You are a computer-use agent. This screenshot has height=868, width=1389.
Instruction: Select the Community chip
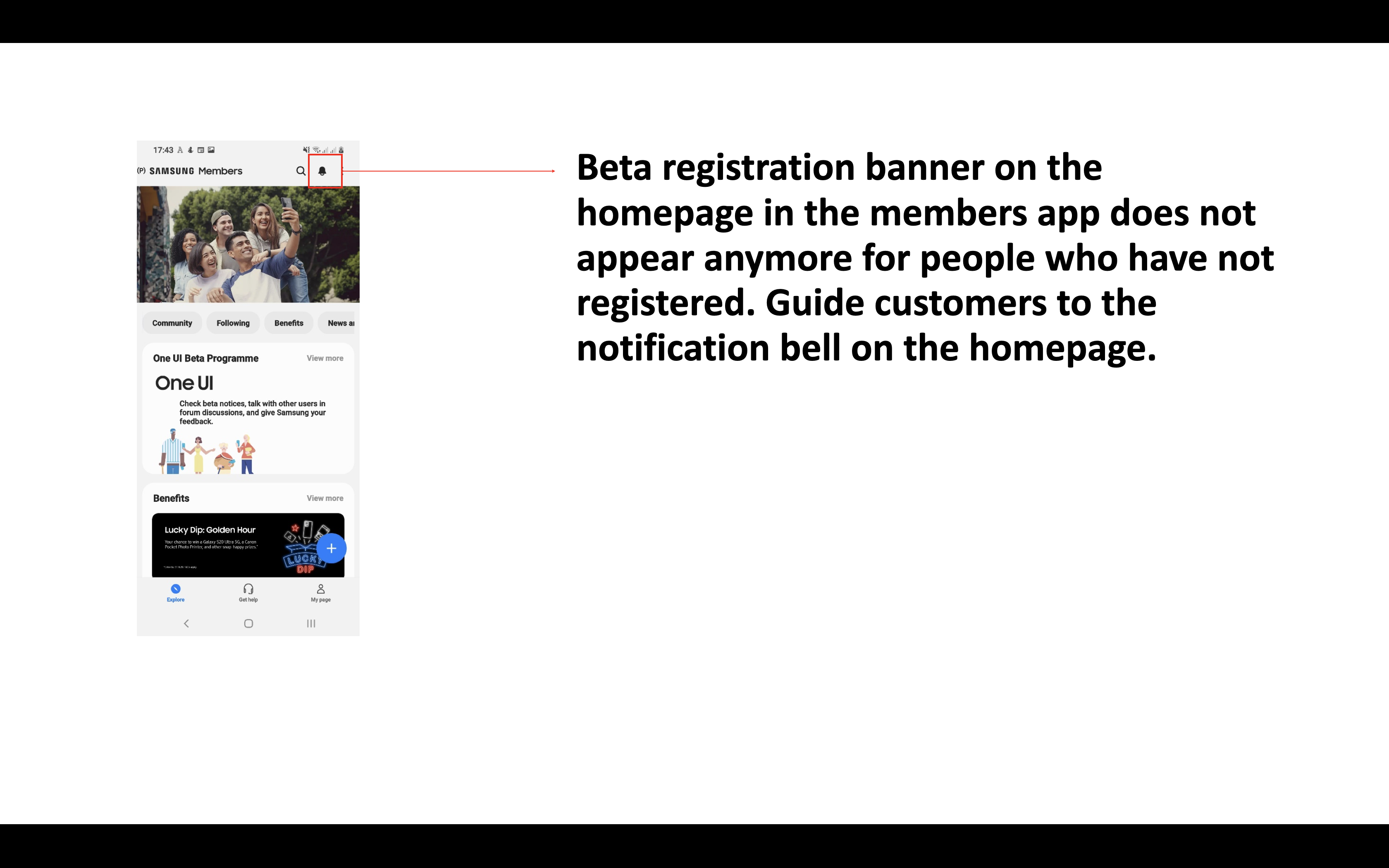(x=172, y=323)
